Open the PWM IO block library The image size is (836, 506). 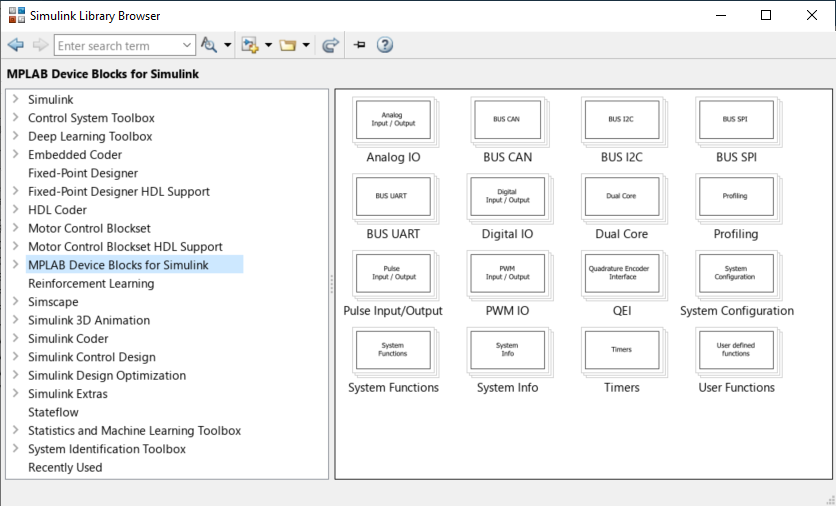point(507,273)
